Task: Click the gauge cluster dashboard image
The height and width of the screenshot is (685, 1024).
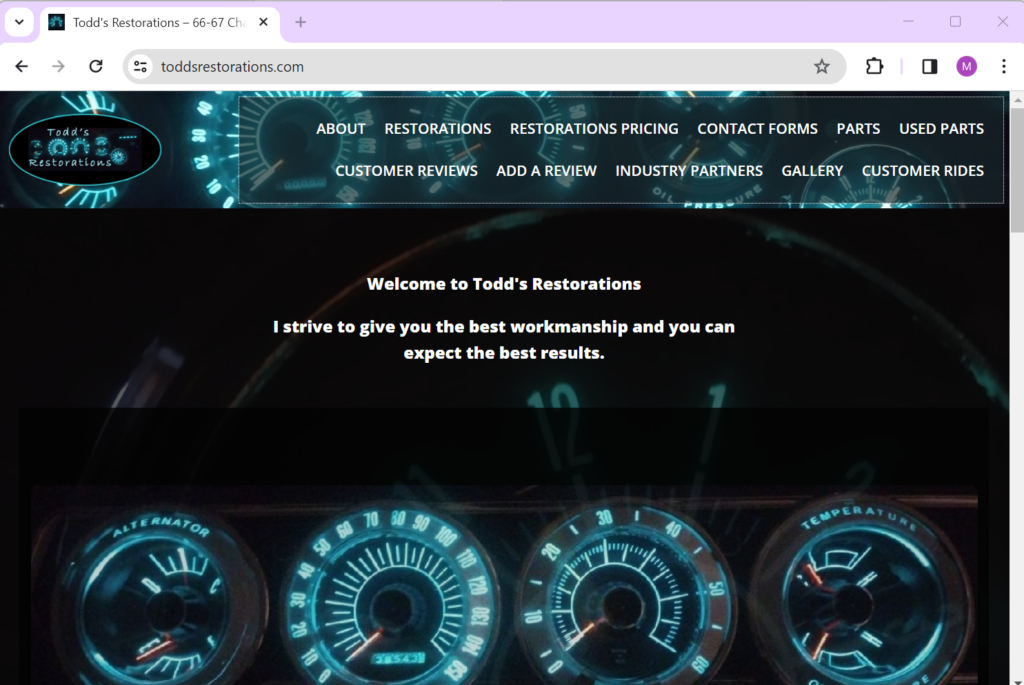Action: tap(504, 584)
